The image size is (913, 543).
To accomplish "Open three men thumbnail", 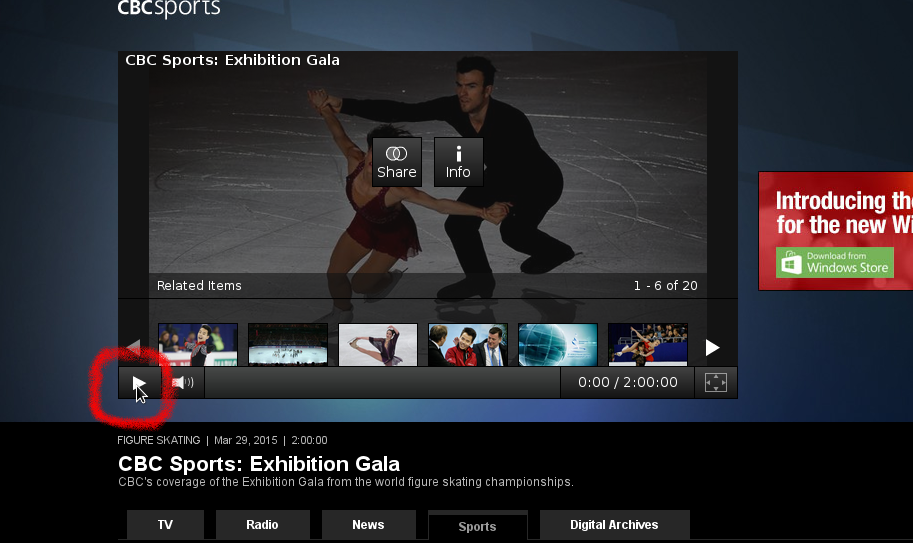I will point(468,345).
